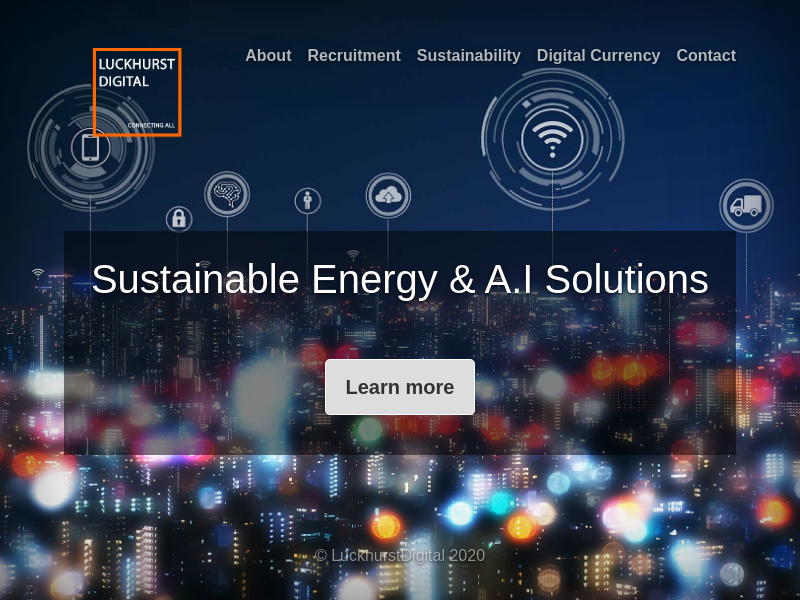
Task: Click the padlock security icon
Action: point(179,219)
